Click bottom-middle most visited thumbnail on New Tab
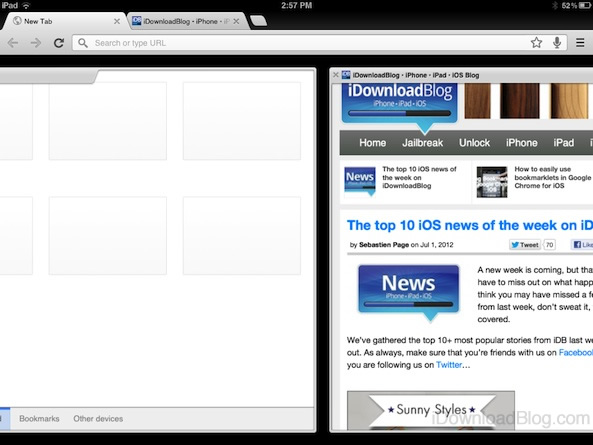This screenshot has width=593, height=445. [108, 236]
